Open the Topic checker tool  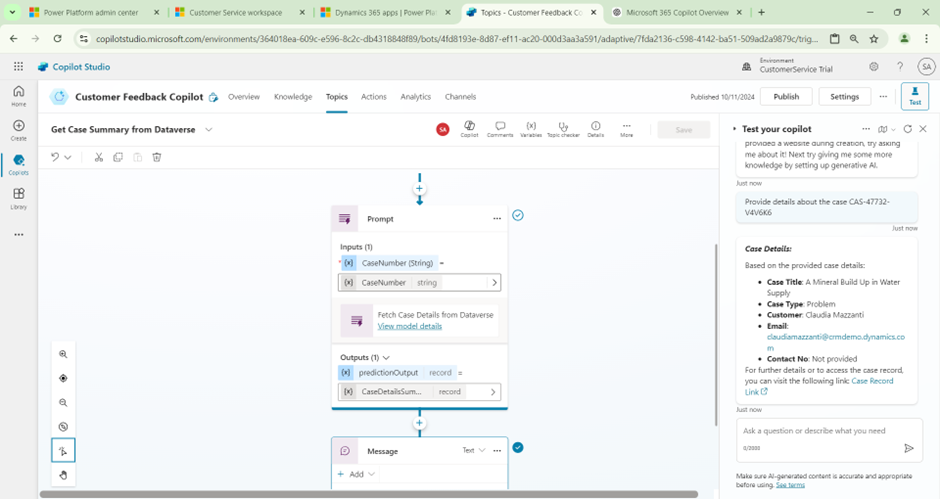[563, 129]
